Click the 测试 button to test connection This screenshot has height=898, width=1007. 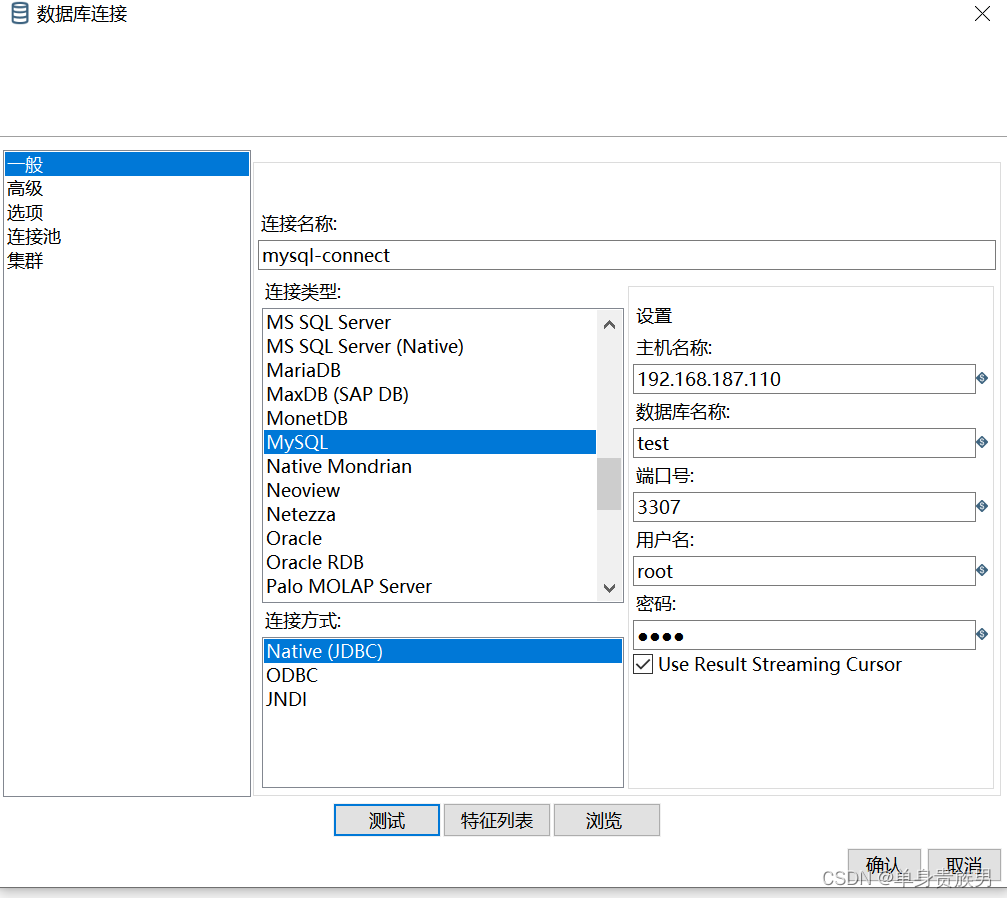(x=386, y=819)
